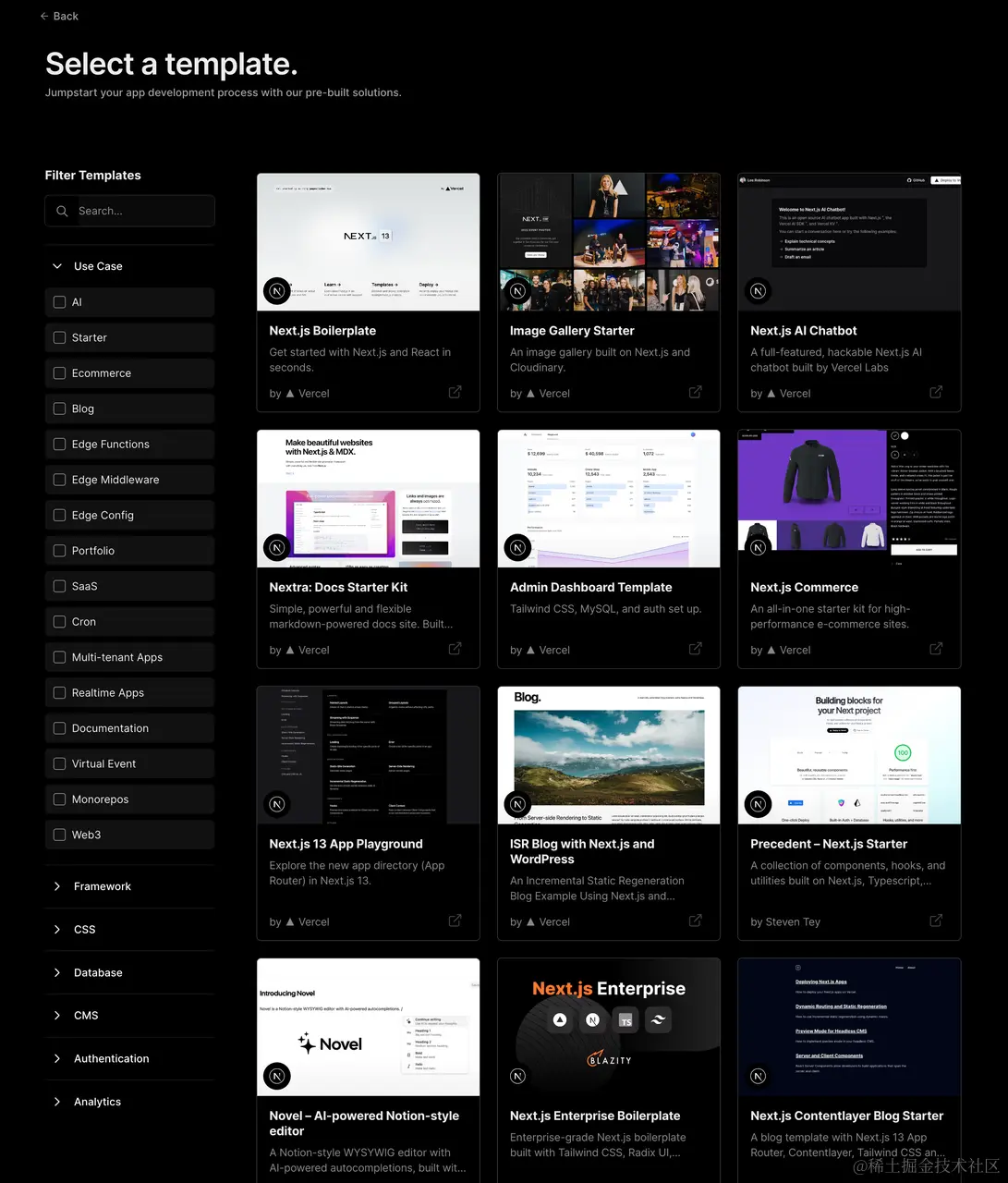Tick the Virtual Event checkbox
Image resolution: width=1008 pixels, height=1183 pixels.
[60, 763]
